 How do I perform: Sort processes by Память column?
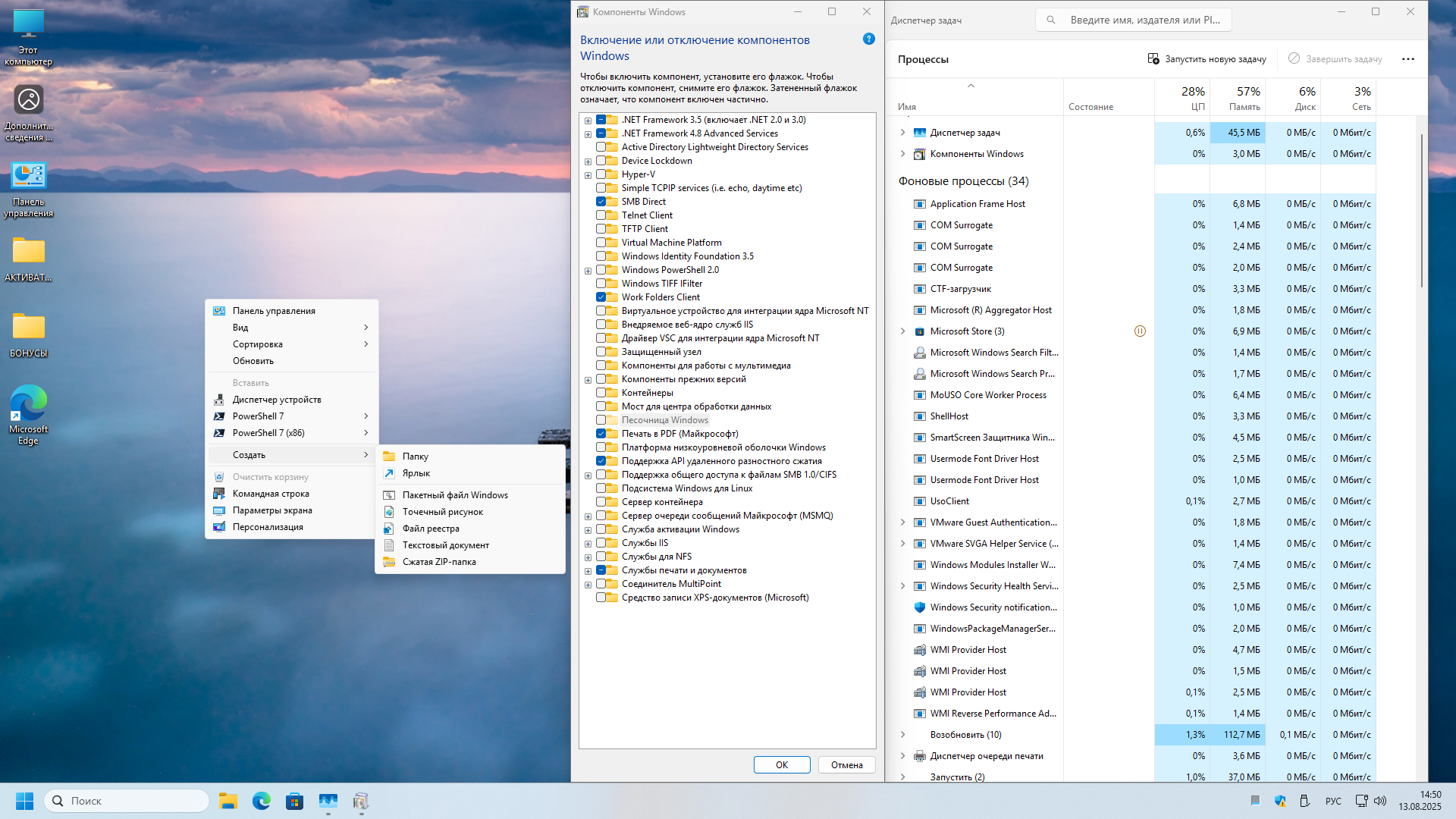click(x=1238, y=98)
